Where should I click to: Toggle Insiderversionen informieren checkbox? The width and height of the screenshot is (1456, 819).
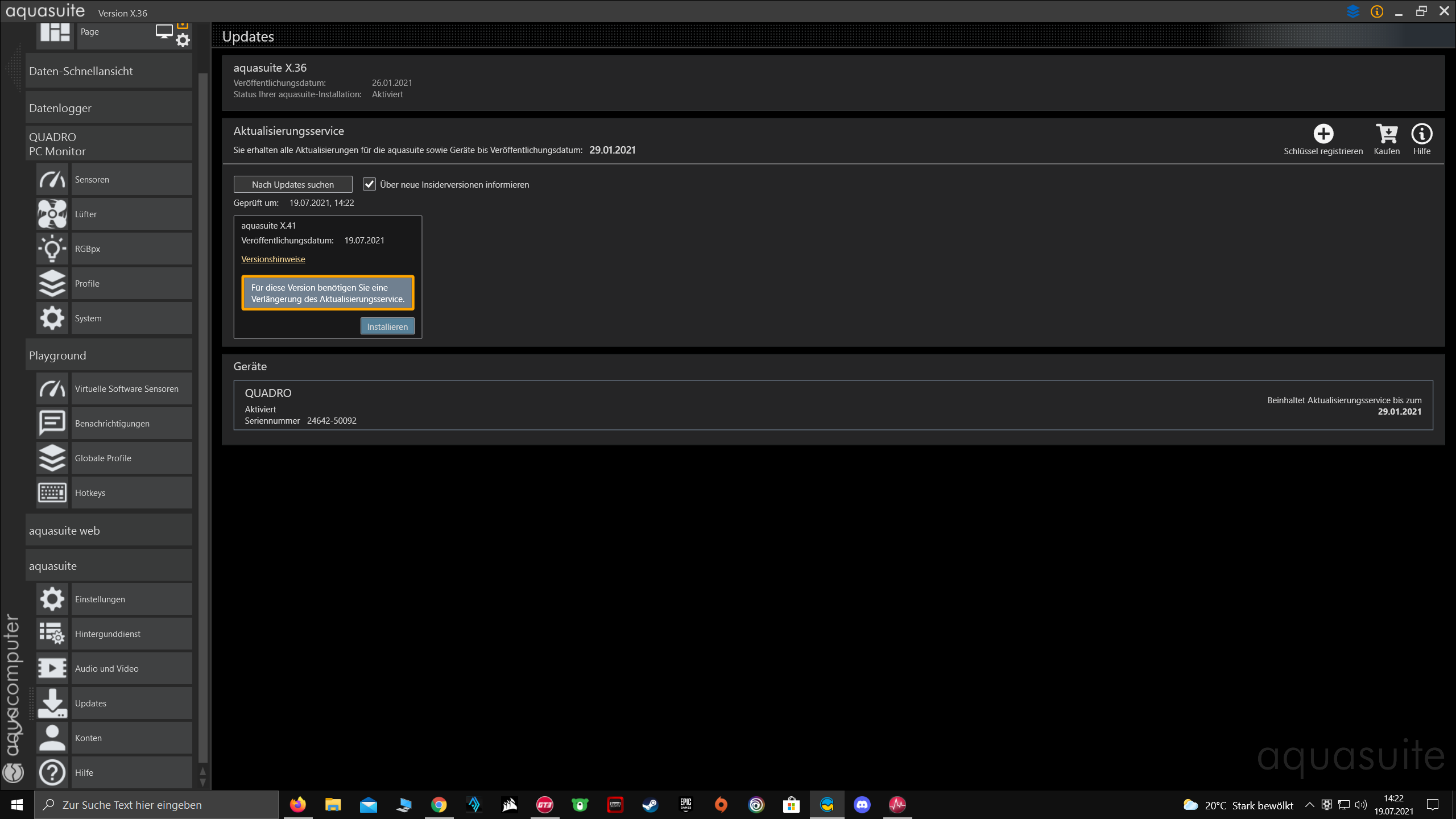click(x=369, y=184)
